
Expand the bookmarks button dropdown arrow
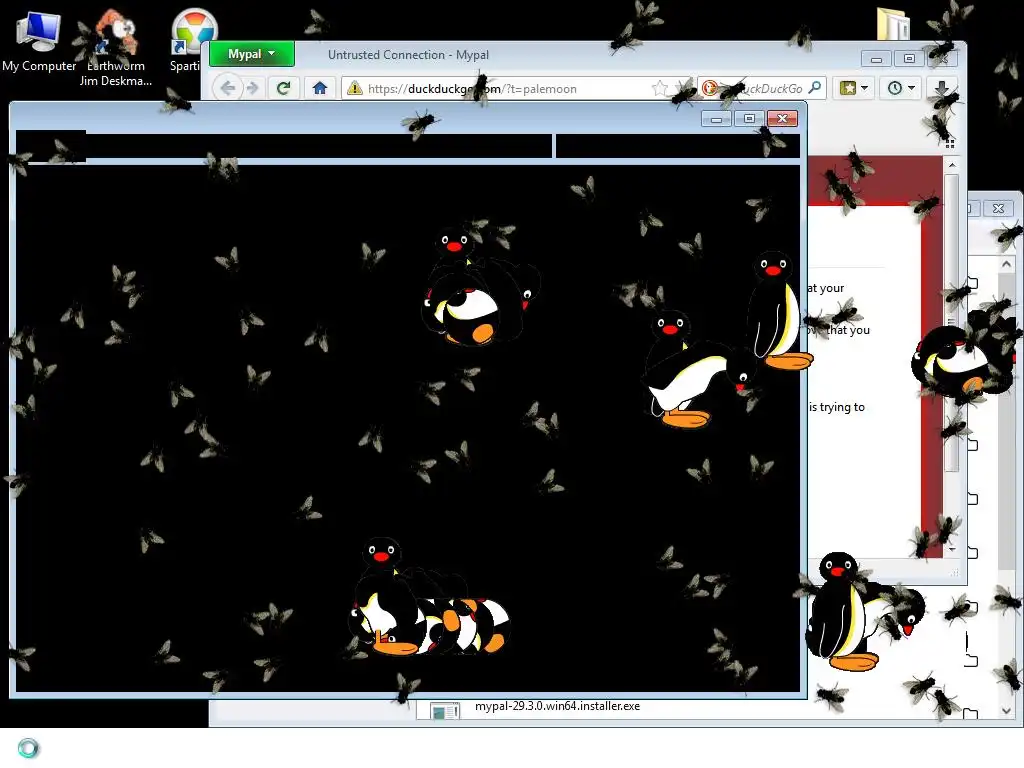pos(865,88)
